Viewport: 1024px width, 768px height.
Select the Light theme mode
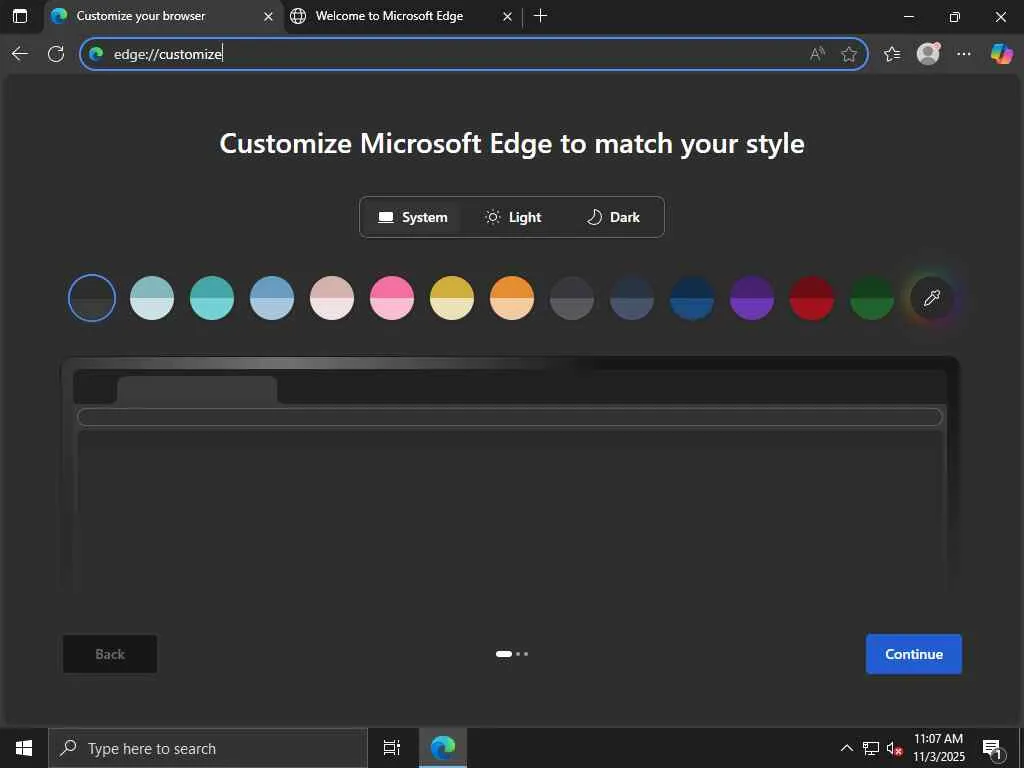click(513, 217)
